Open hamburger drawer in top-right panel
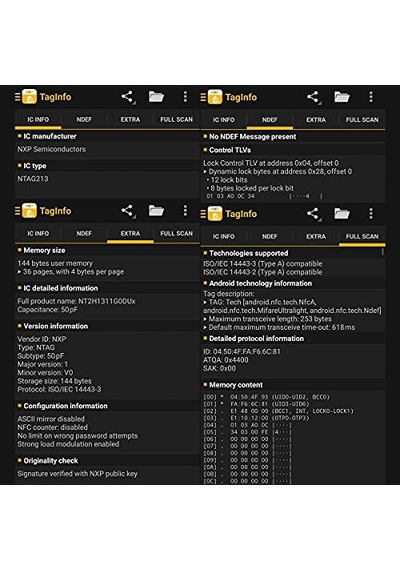 click(x=203, y=97)
